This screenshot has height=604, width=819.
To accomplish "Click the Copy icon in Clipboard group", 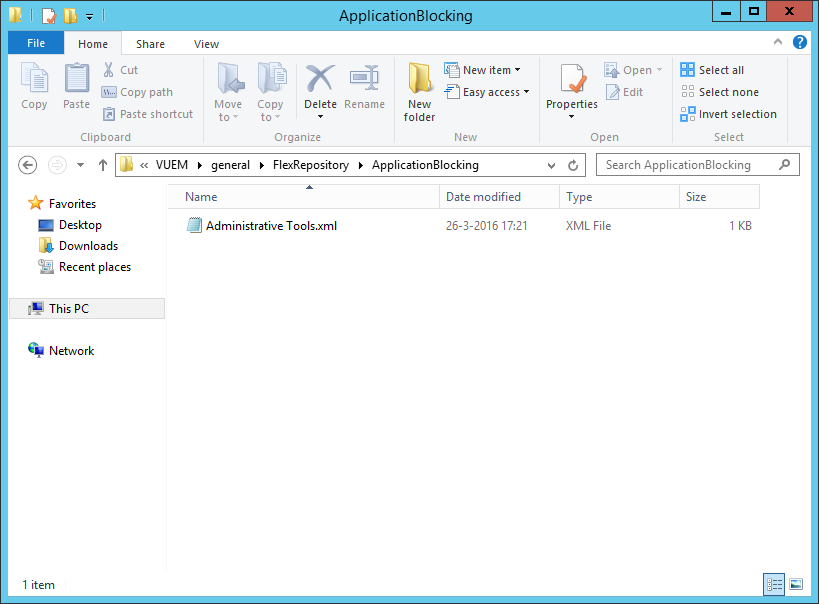I will (34, 78).
